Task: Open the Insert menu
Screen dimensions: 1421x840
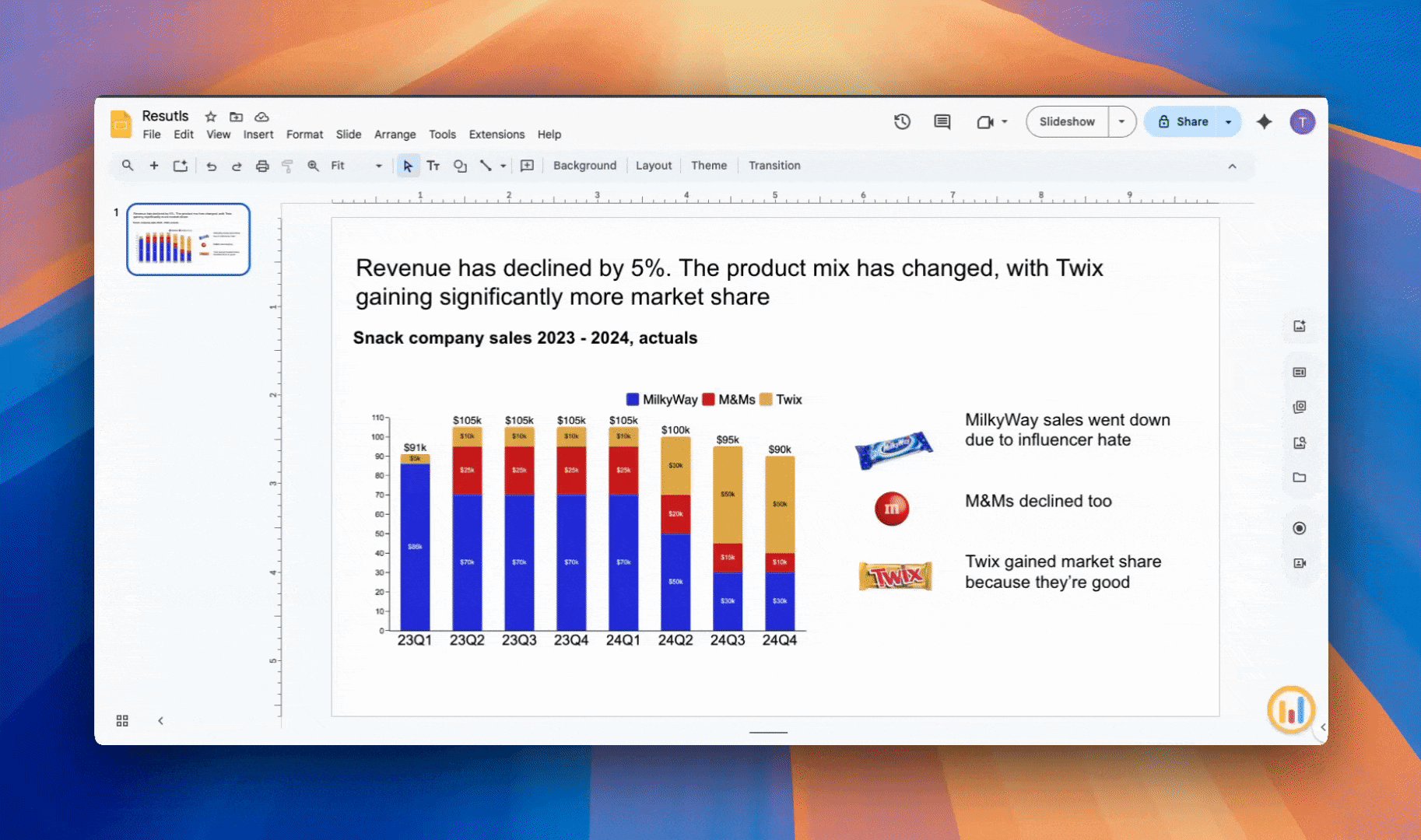Action: (x=258, y=135)
